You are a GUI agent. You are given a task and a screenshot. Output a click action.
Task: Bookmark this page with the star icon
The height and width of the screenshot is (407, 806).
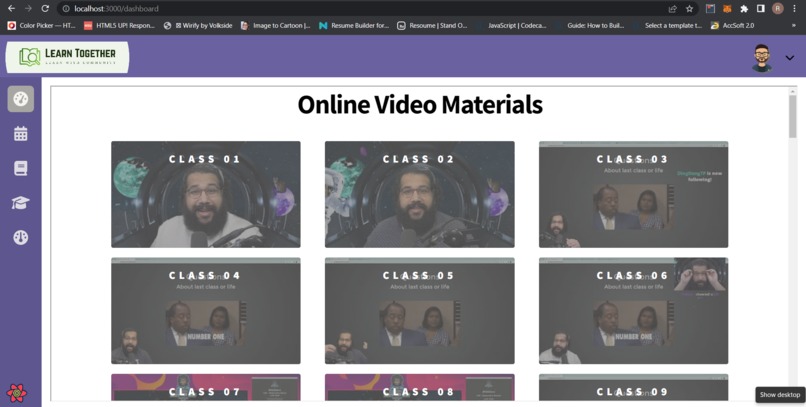tap(689, 9)
